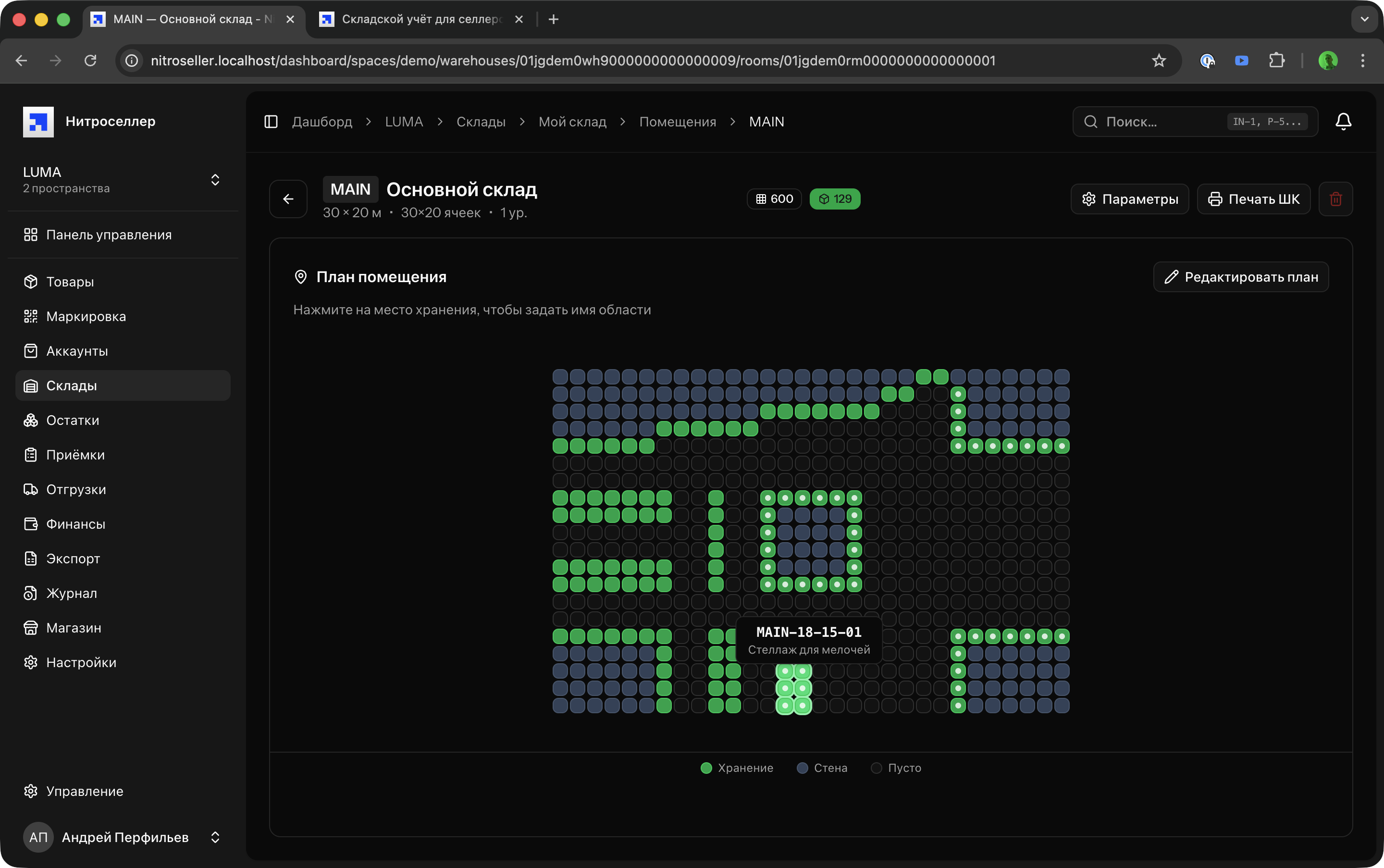
Task: Expand the LUMA workspace switcher
Action: tap(215, 180)
